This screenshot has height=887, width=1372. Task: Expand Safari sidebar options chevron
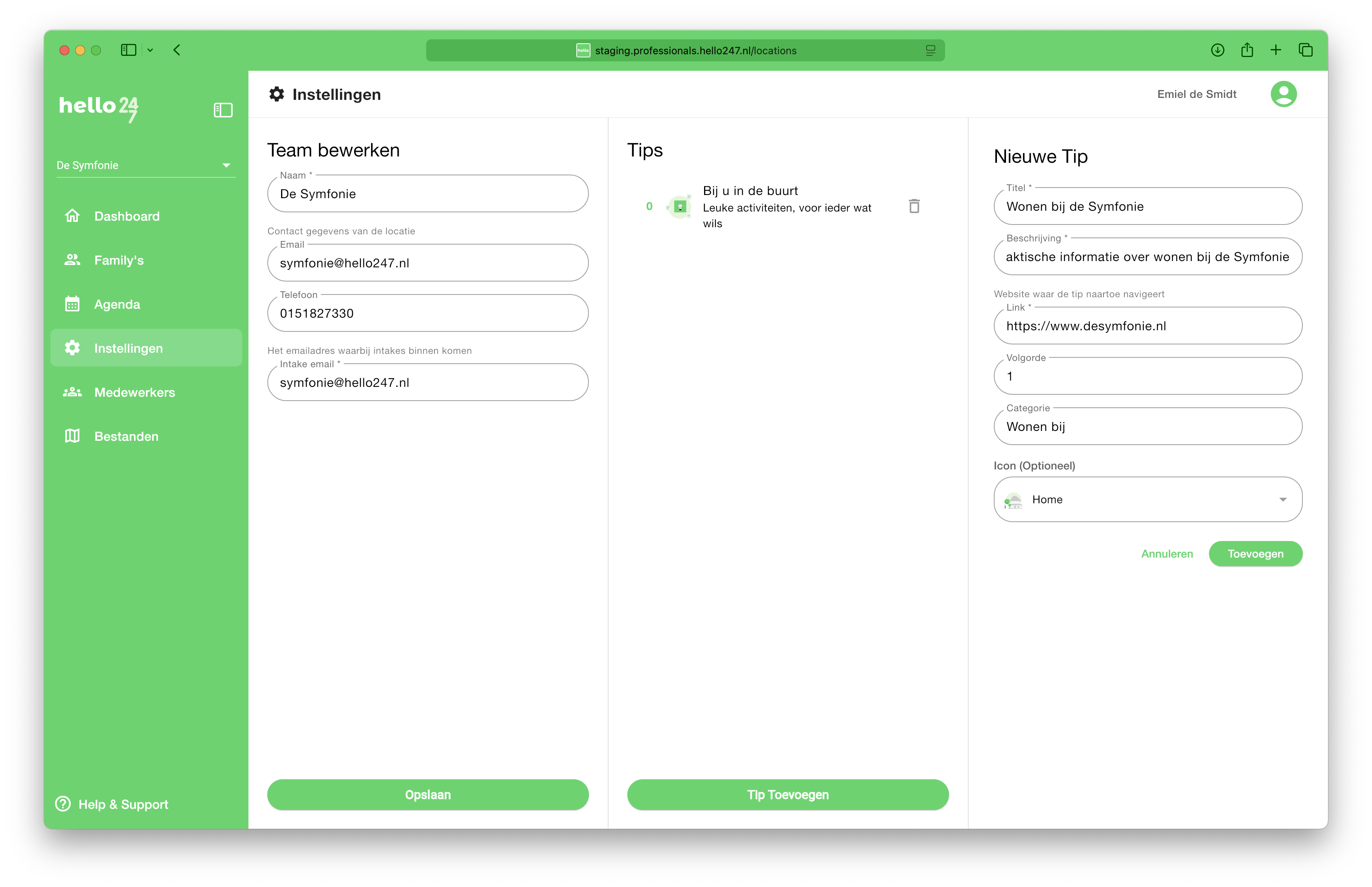pos(150,50)
